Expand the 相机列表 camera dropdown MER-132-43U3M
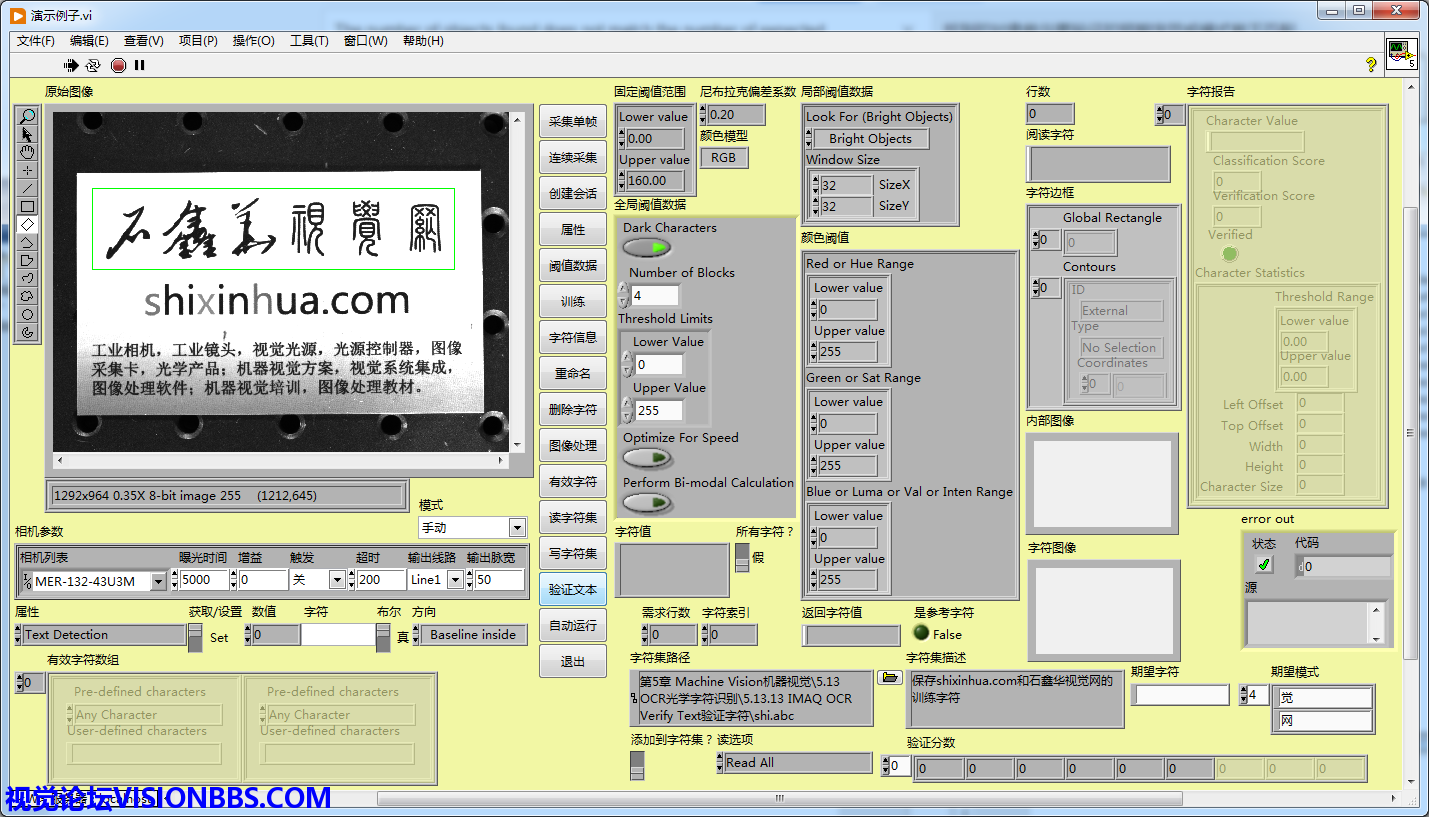 [158, 581]
